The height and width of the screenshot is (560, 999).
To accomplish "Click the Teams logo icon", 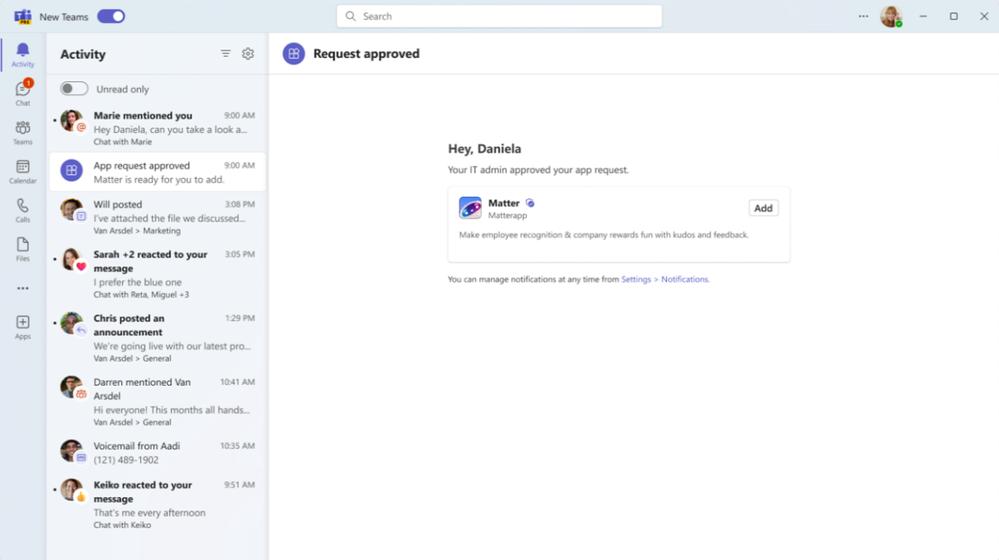I will [x=22, y=17].
